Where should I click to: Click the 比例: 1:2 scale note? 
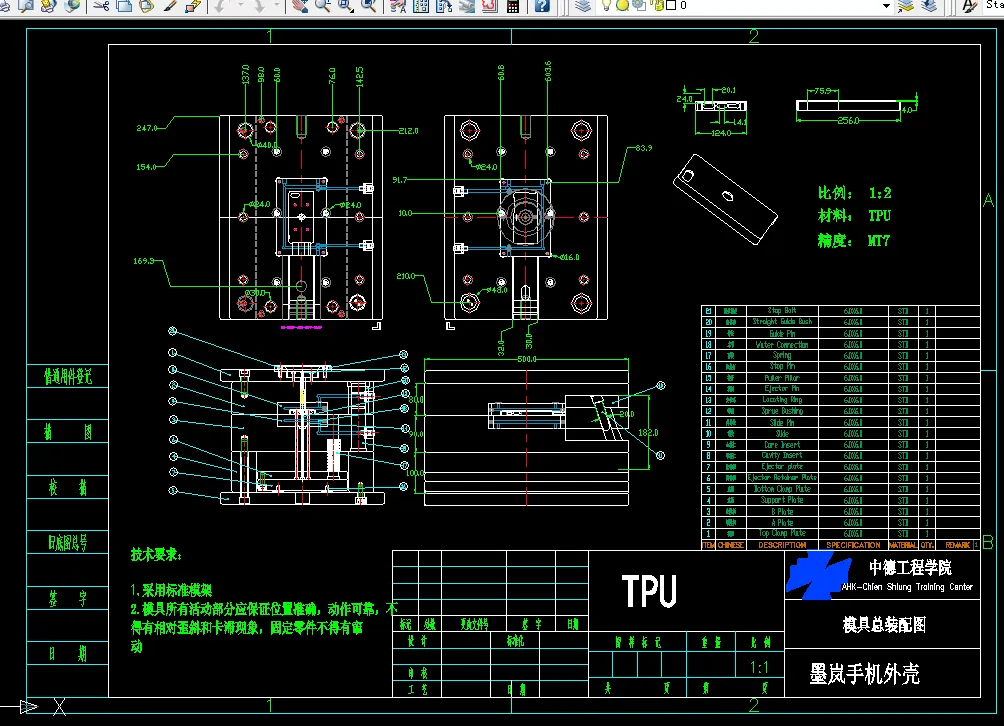pos(854,193)
